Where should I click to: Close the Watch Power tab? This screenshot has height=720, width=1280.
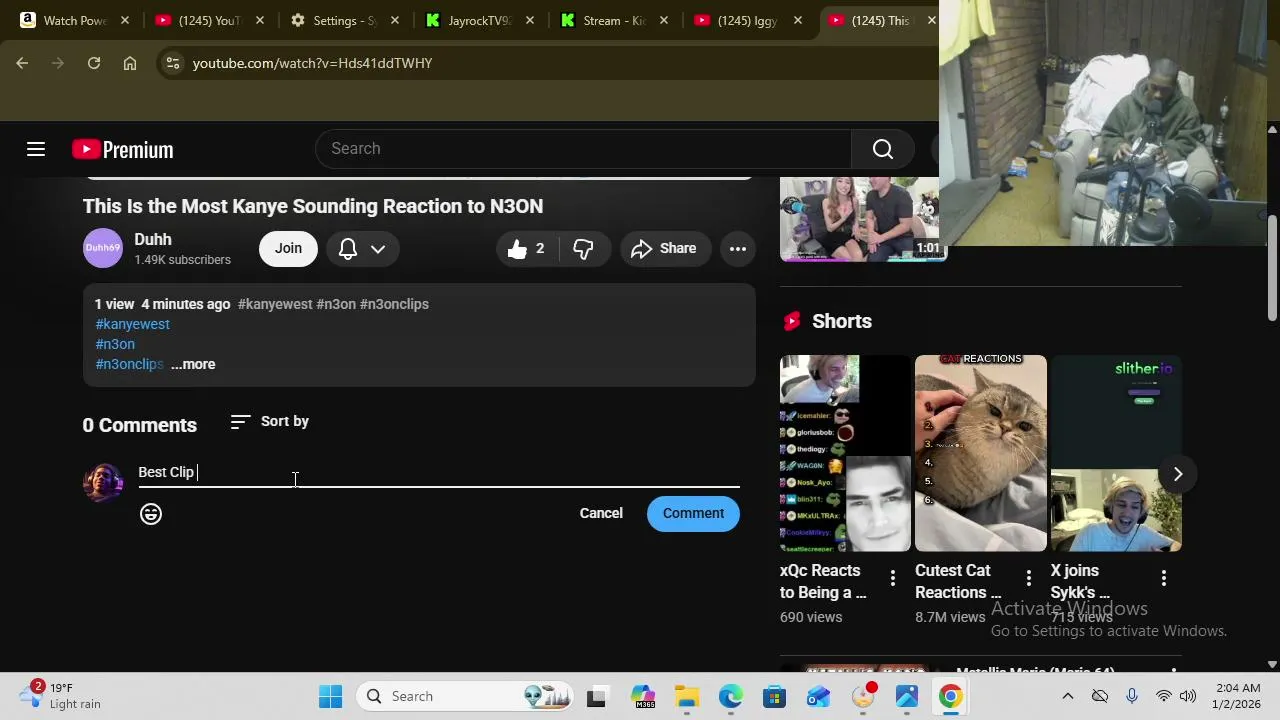[x=125, y=21]
